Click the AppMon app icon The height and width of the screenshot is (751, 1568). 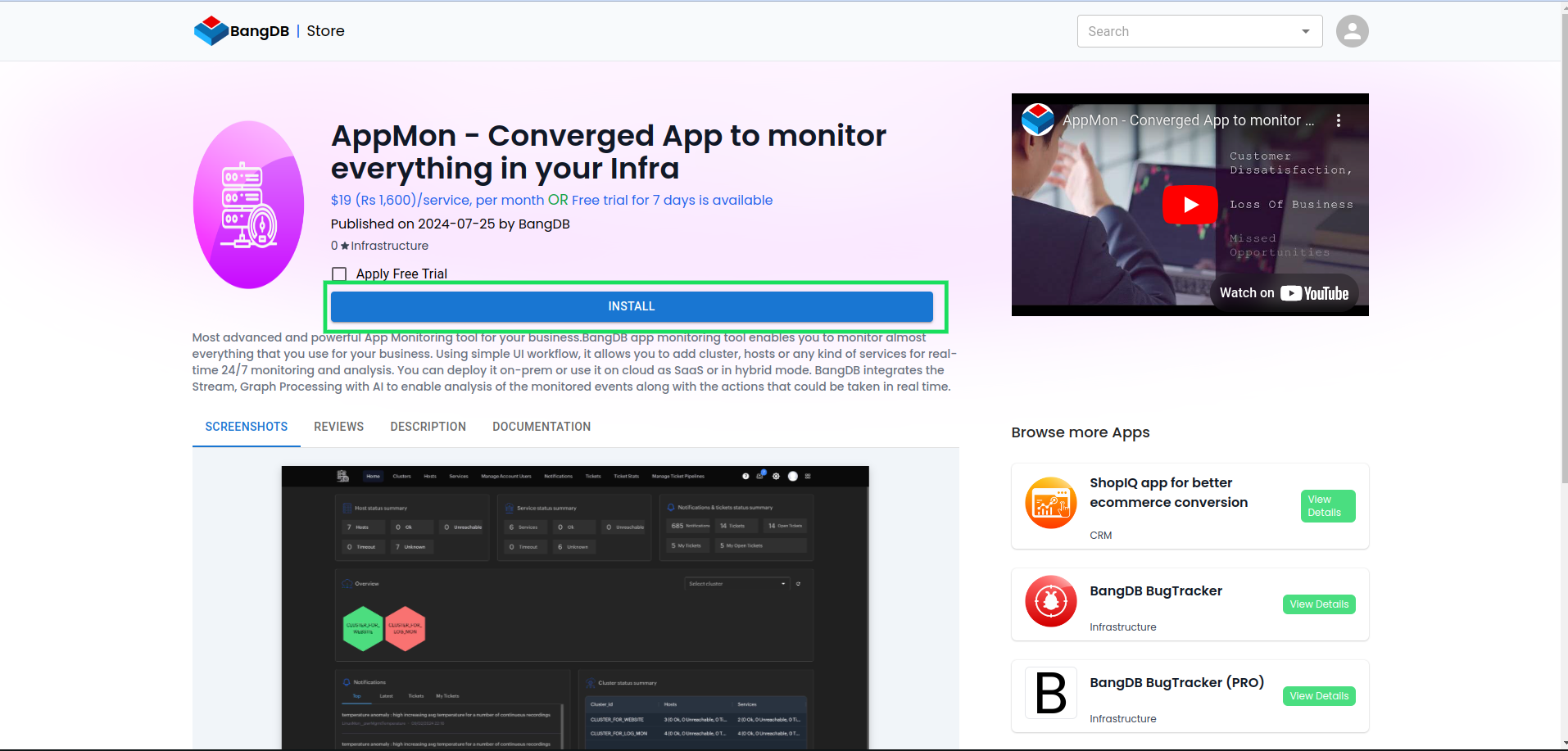click(x=249, y=205)
